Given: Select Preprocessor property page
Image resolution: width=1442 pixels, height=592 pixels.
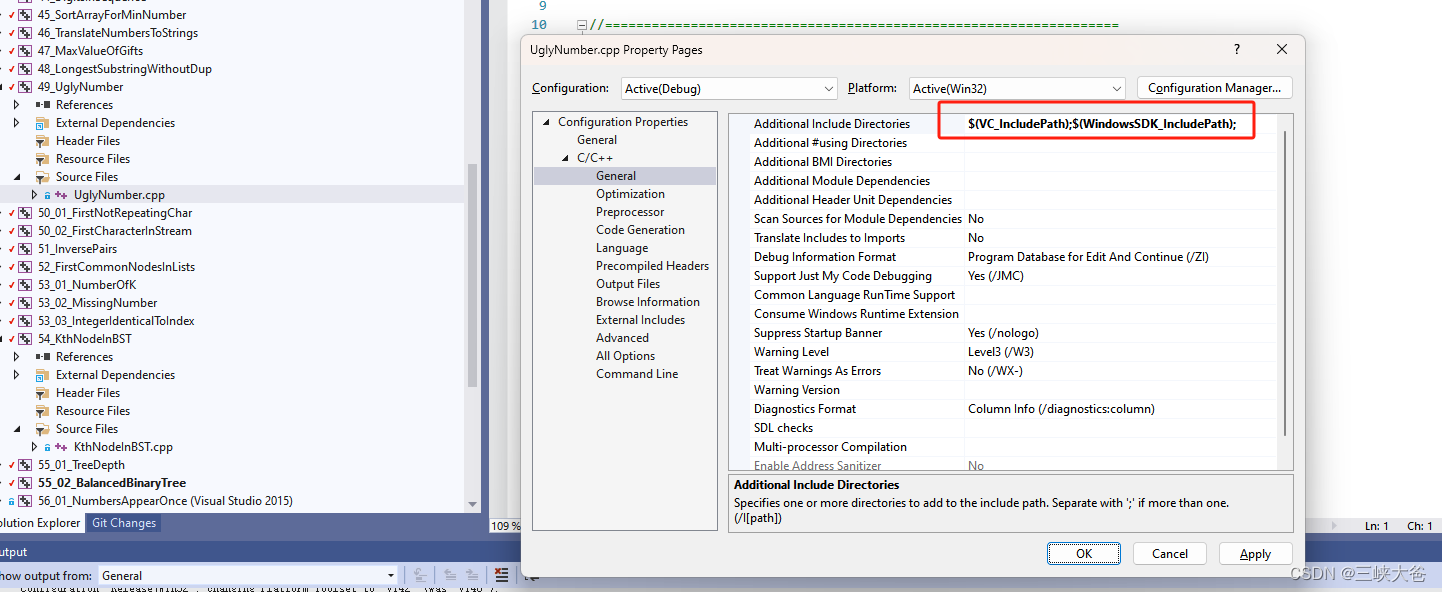Looking at the screenshot, I should (630, 212).
